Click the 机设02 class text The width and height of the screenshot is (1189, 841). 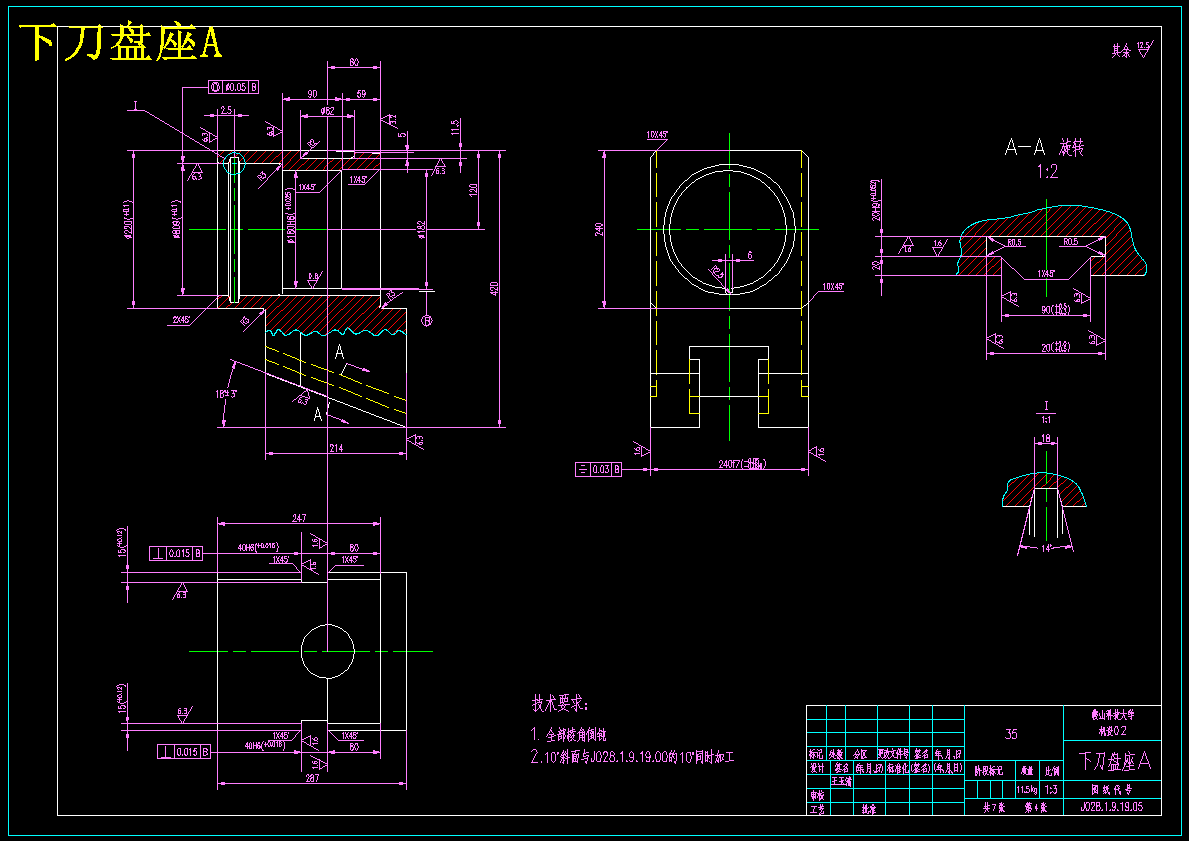pyautogui.click(x=1112, y=730)
